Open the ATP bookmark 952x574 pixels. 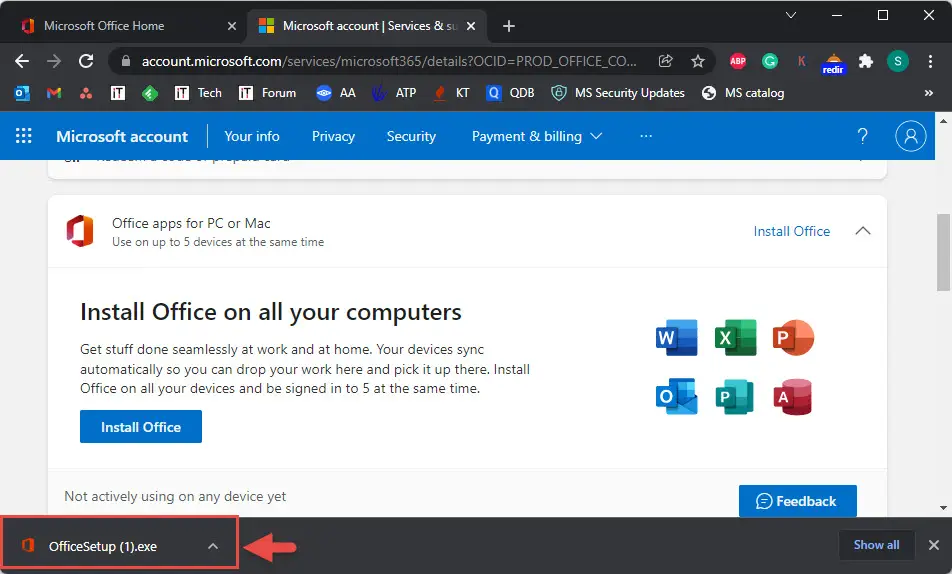394,93
